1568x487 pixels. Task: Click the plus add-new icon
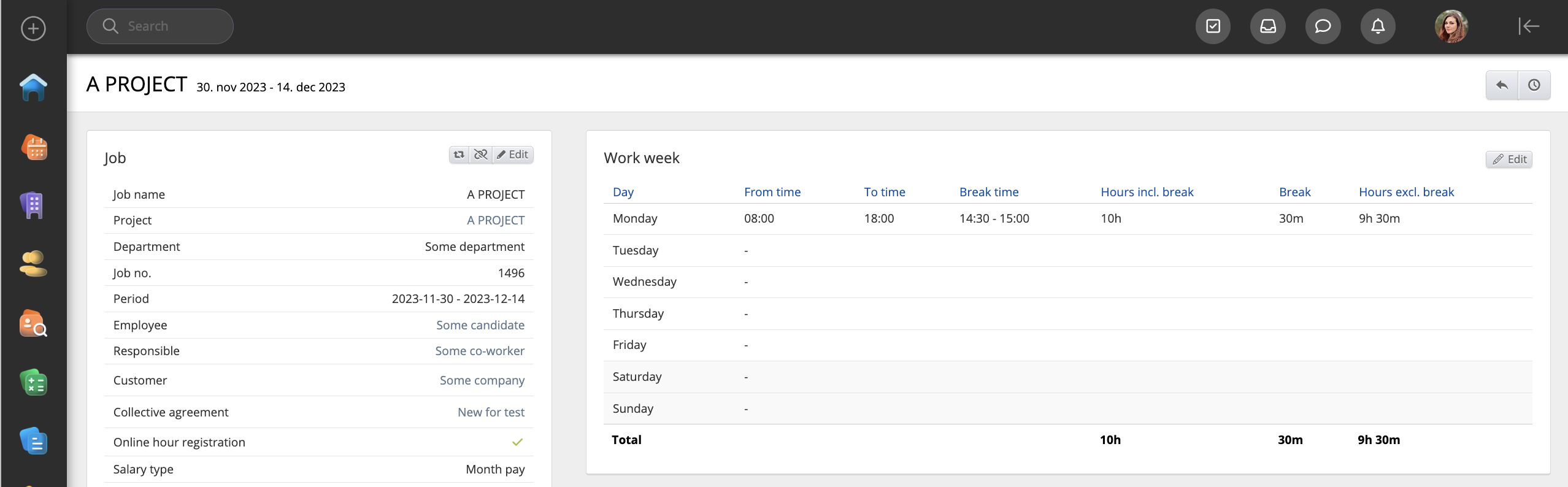[33, 28]
